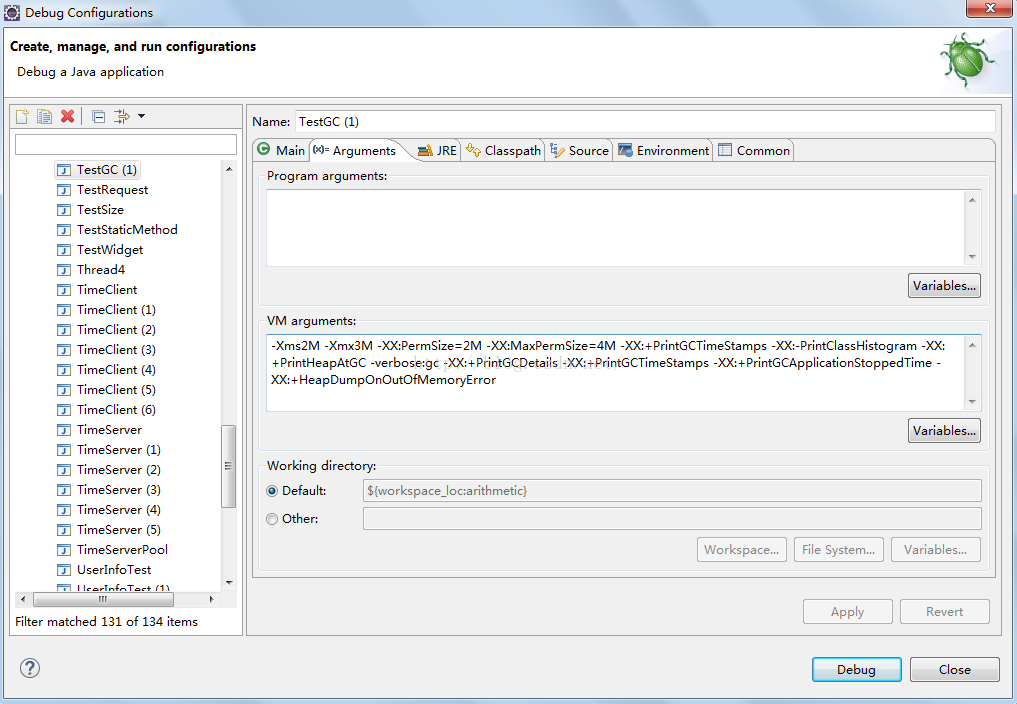Click Variables button under Program arguments

click(x=944, y=285)
